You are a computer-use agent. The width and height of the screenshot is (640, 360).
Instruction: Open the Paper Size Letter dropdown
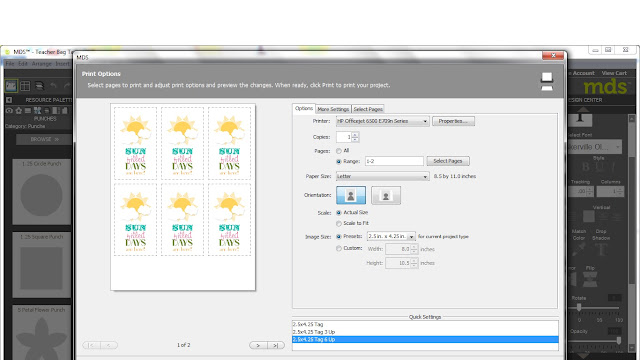[382, 176]
